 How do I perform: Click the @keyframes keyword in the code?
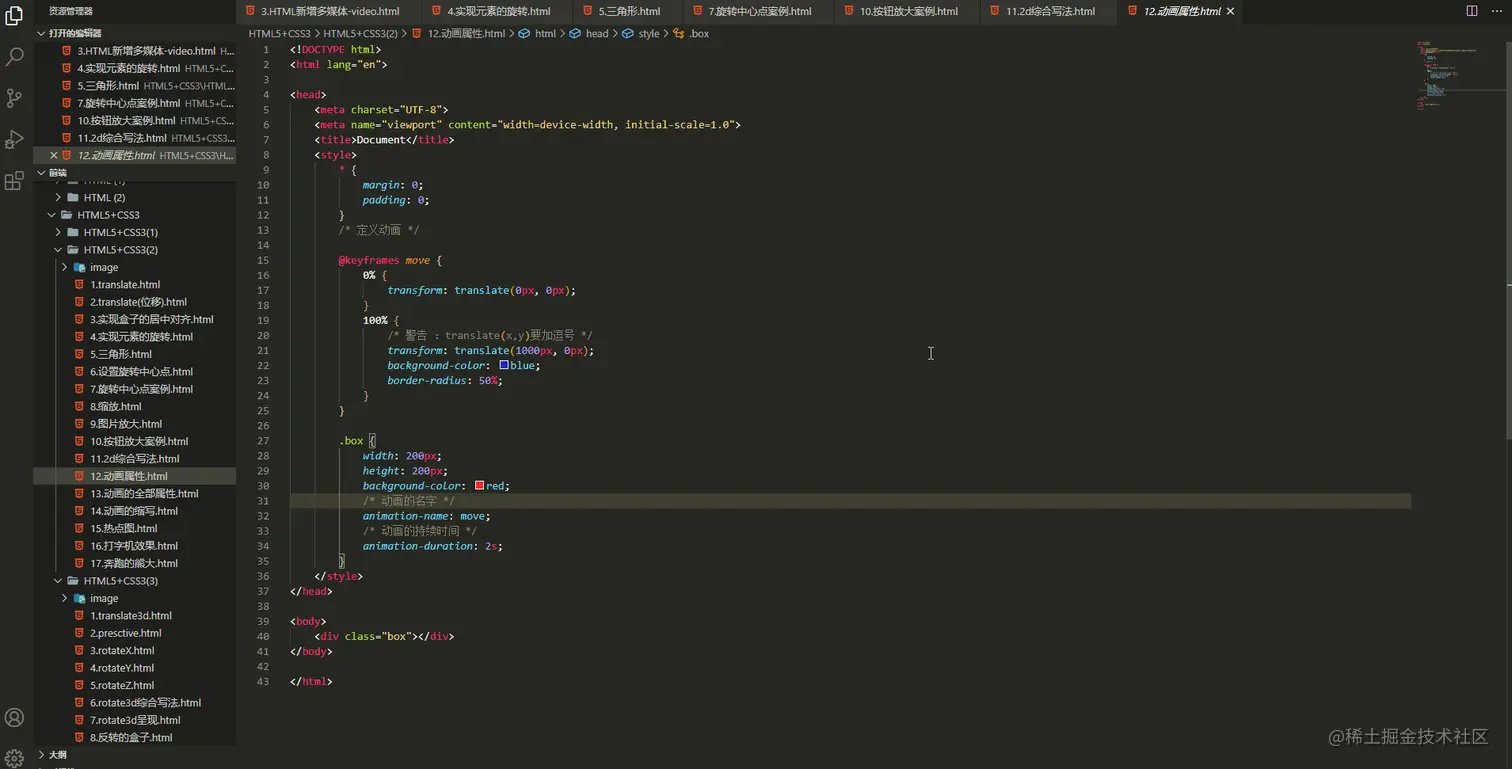point(369,260)
